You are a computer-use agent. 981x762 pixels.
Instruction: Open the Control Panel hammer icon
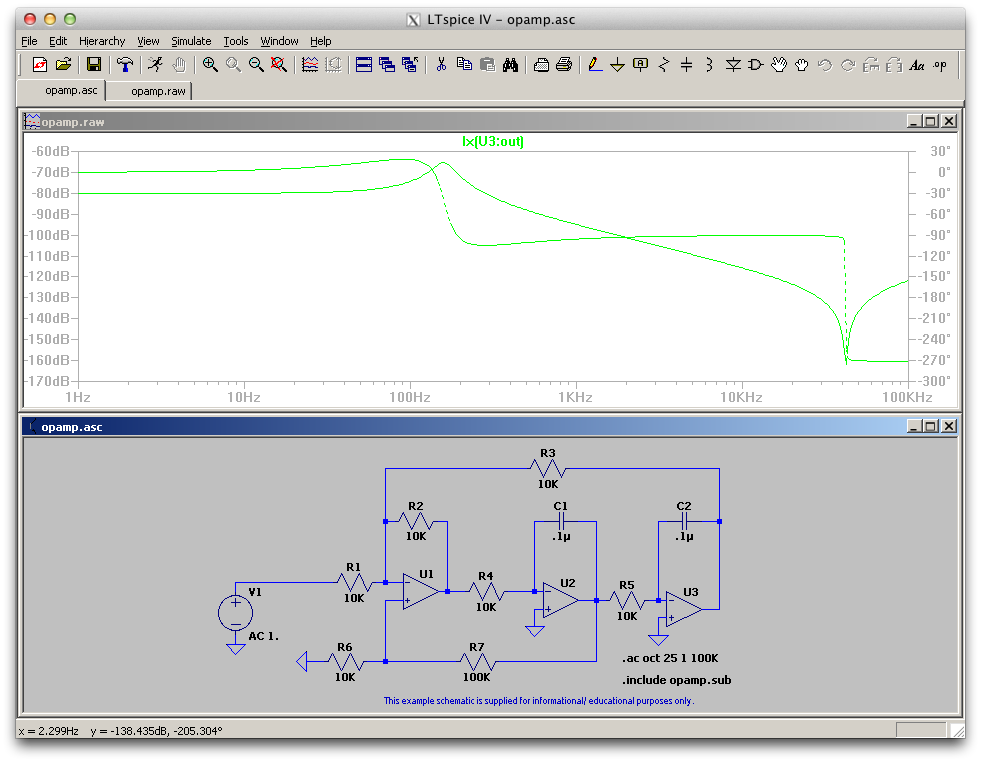click(125, 64)
